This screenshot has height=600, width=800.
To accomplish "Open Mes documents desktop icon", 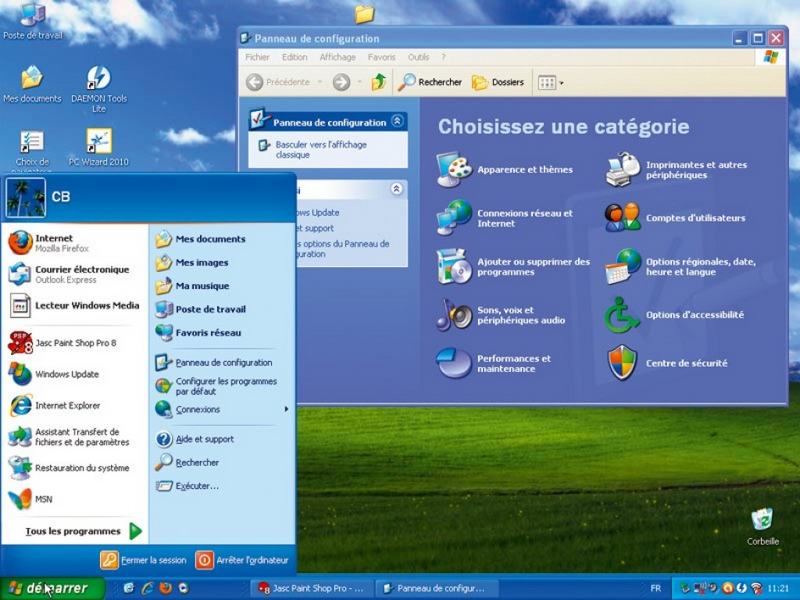I will [x=32, y=84].
